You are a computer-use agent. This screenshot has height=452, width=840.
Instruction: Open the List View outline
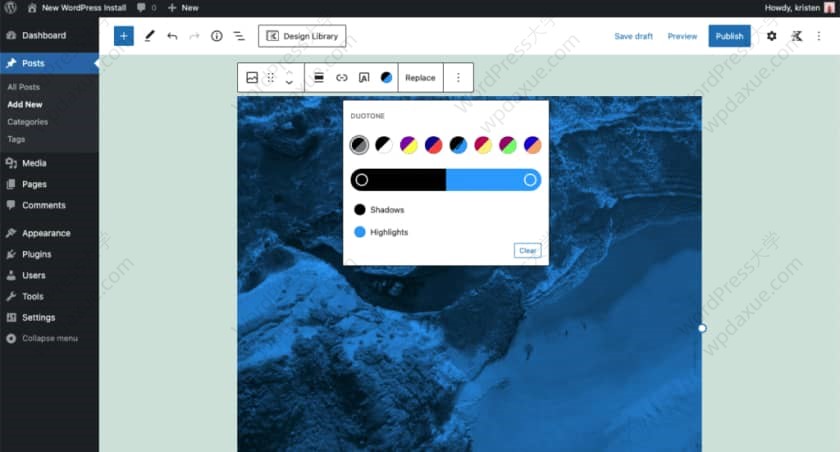[x=239, y=36]
